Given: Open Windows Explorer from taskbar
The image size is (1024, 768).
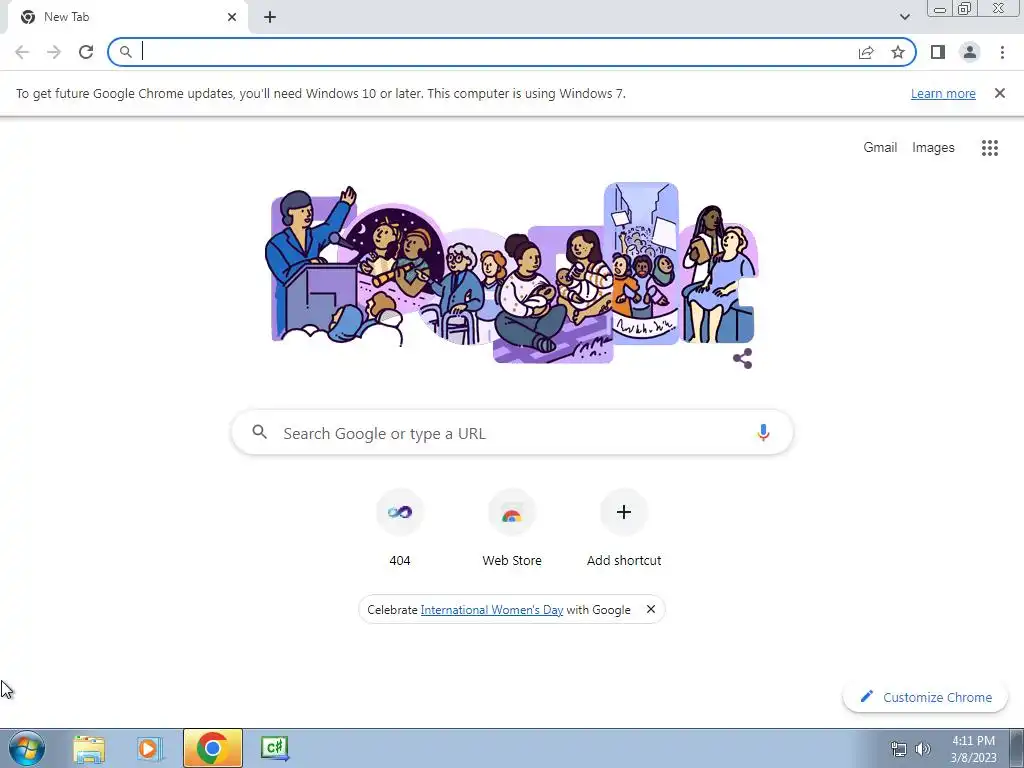Looking at the screenshot, I should [x=89, y=748].
